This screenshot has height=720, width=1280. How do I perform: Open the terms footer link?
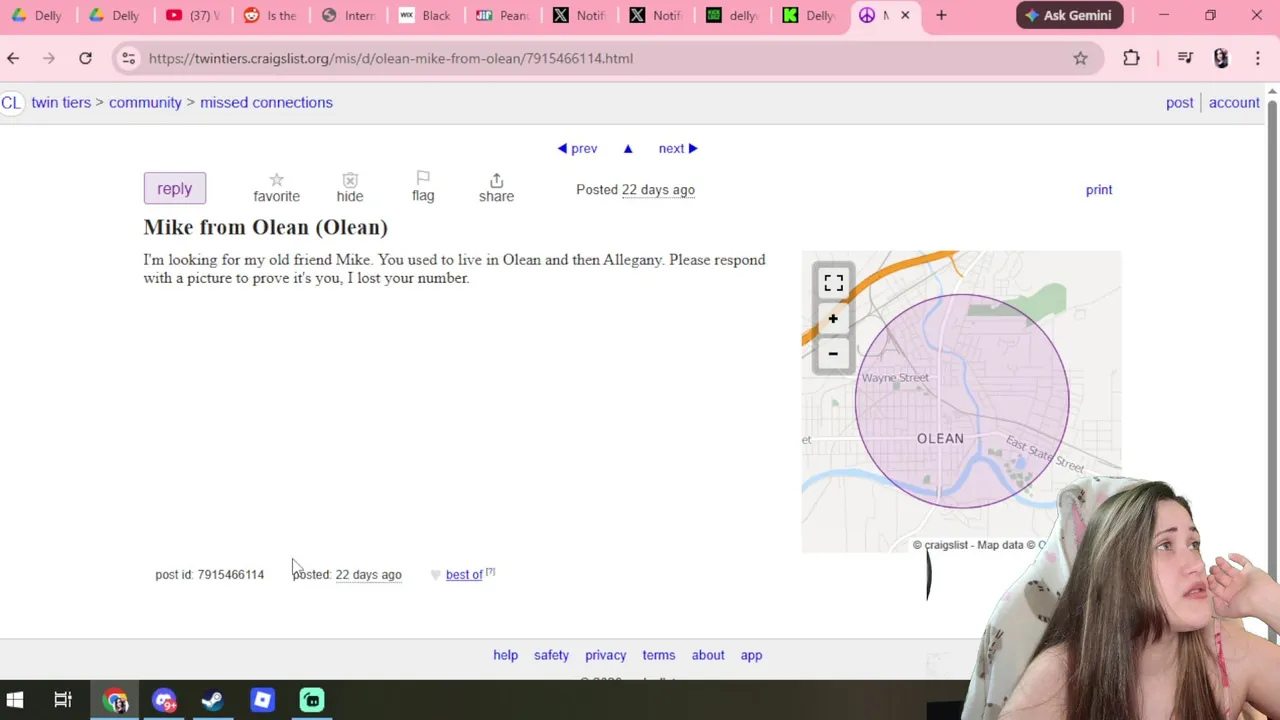[658, 655]
